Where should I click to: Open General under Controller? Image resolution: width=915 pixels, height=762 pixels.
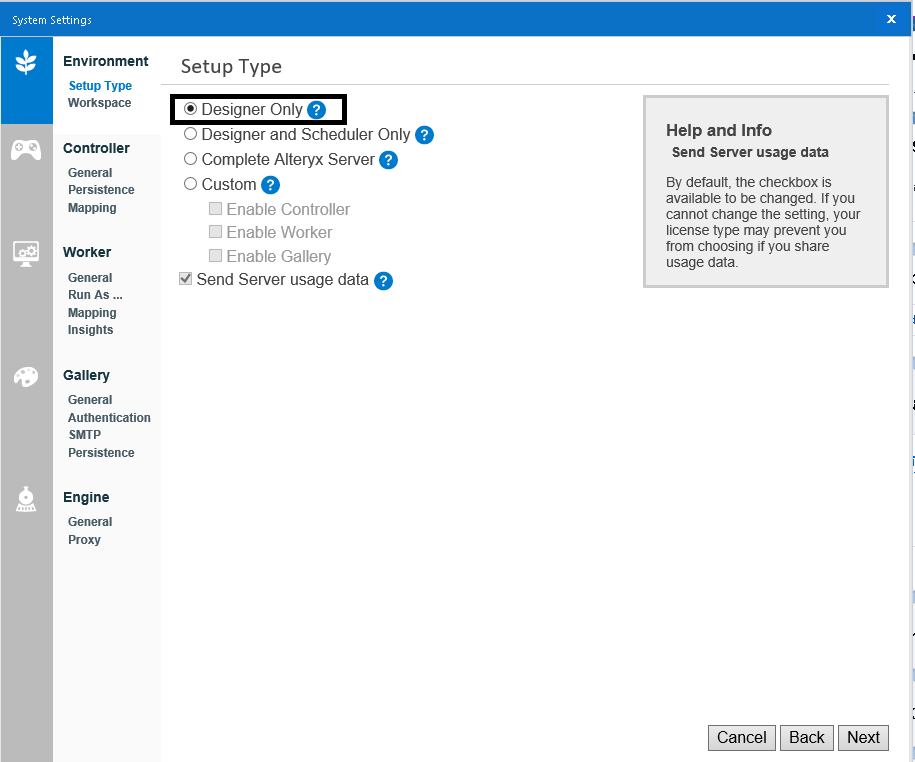pos(90,173)
